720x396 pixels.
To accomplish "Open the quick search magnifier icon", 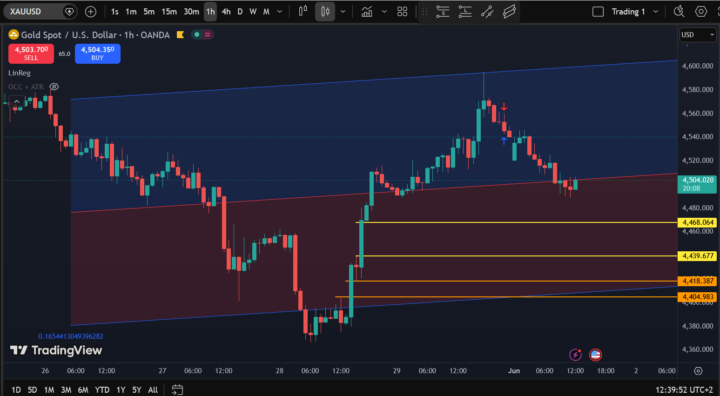I will pos(679,12).
